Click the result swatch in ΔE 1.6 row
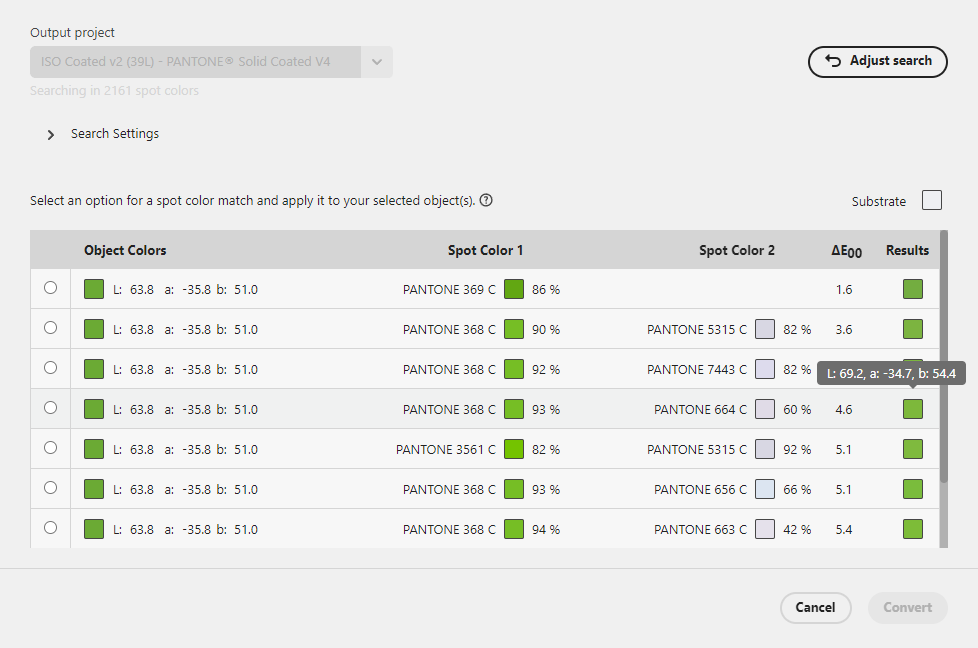The width and height of the screenshot is (978, 648). point(913,289)
